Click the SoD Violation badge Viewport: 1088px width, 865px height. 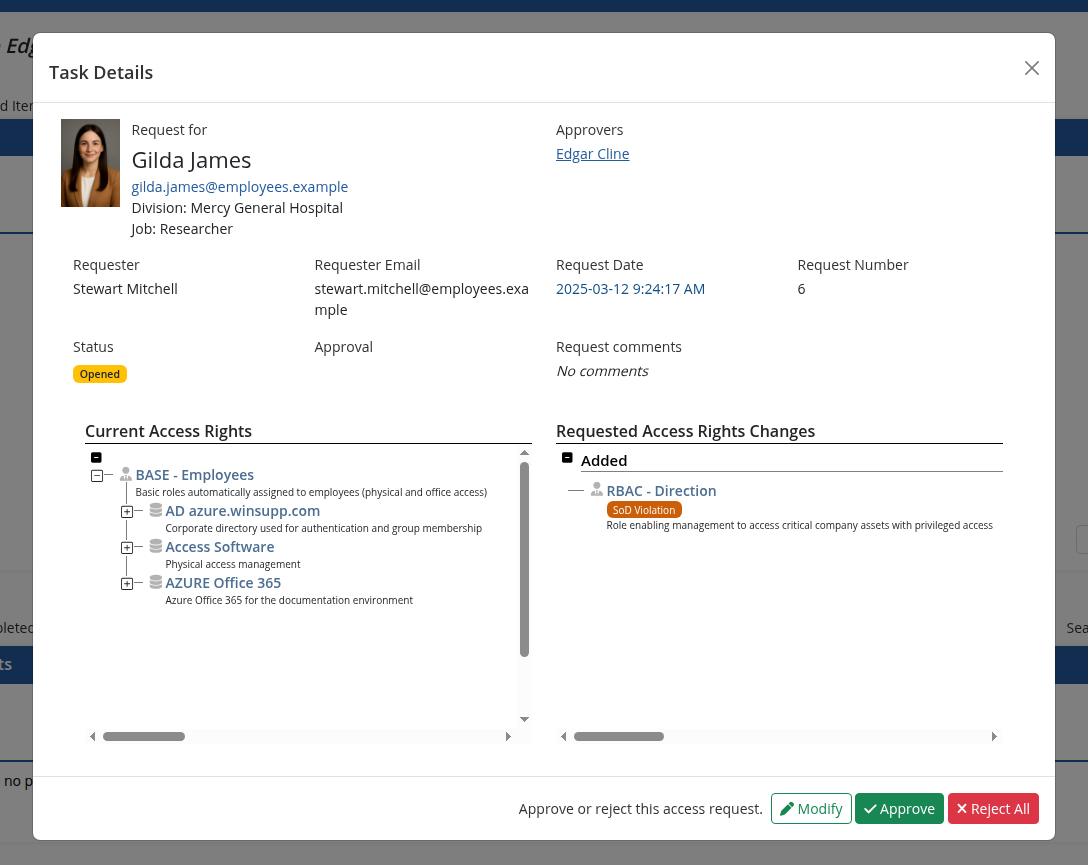coord(644,510)
